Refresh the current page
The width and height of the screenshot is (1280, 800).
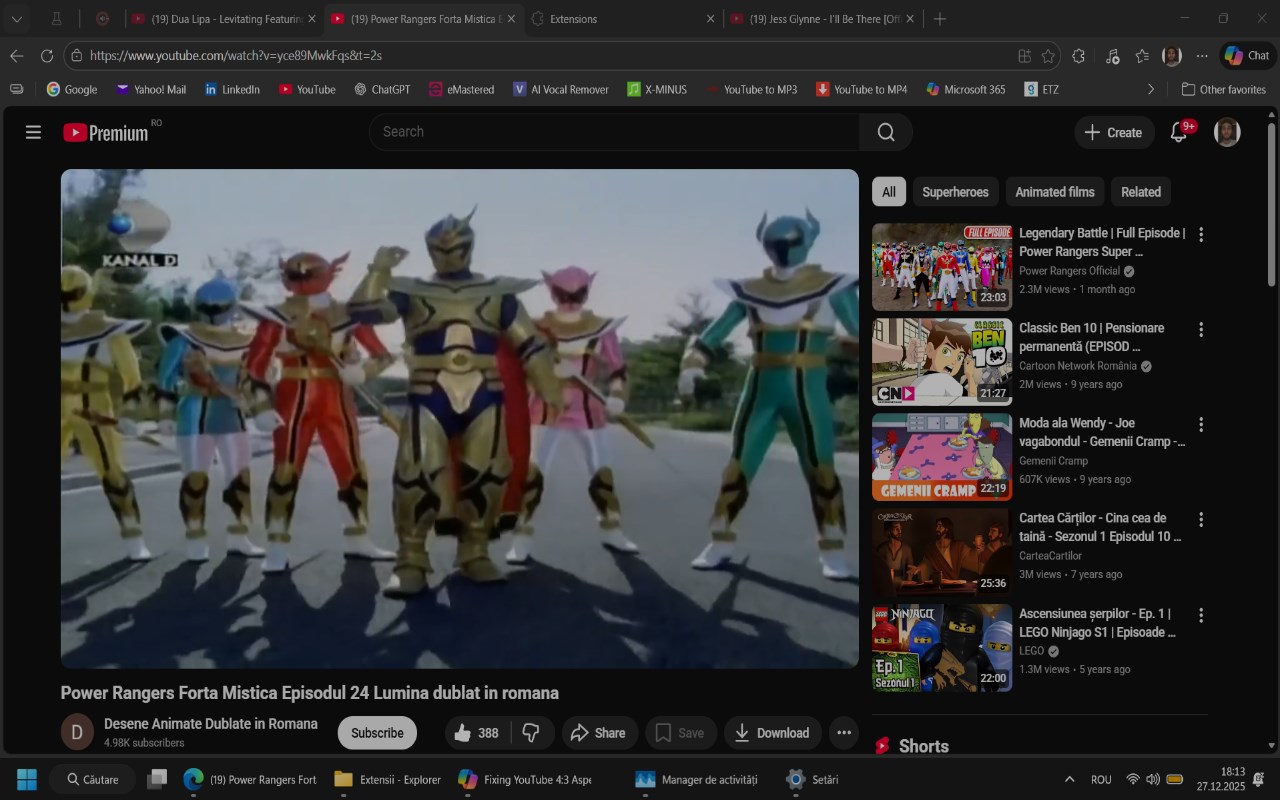[x=47, y=56]
